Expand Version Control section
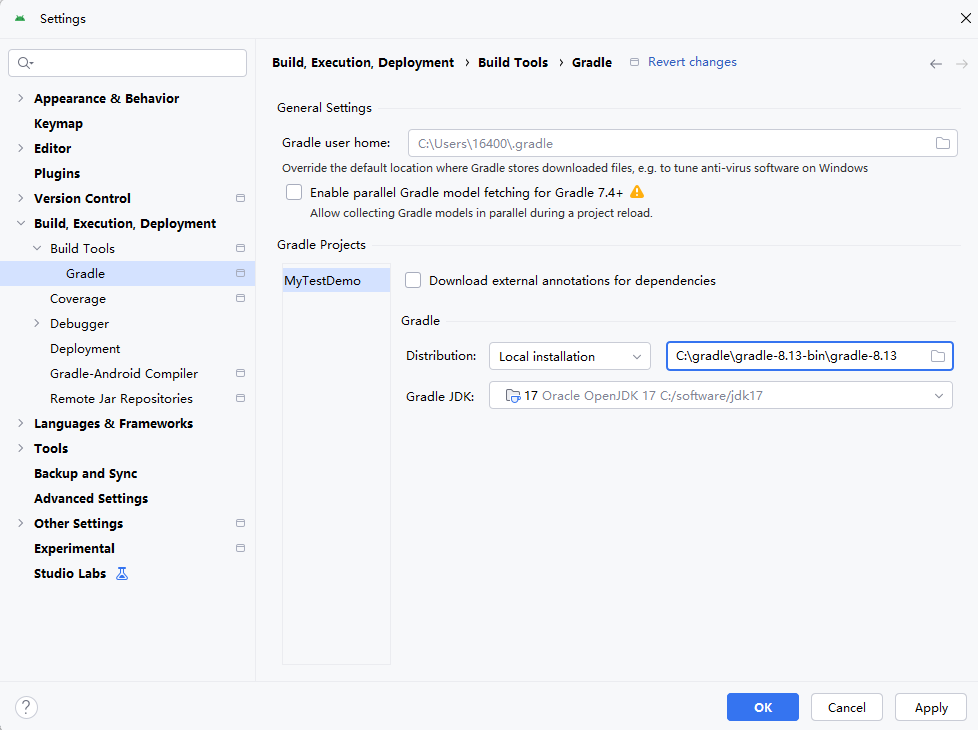This screenshot has width=978, height=730. click(x=21, y=198)
